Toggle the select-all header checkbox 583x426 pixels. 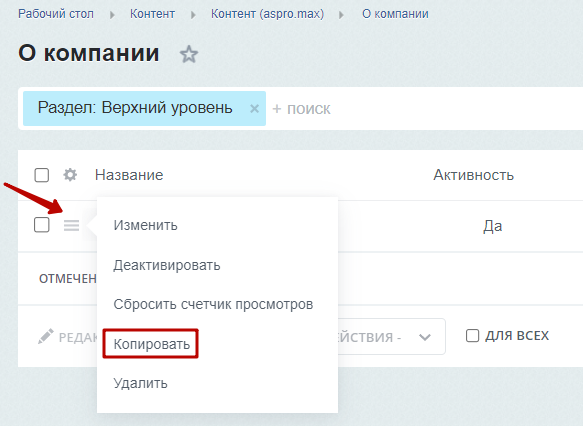pyautogui.click(x=42, y=175)
